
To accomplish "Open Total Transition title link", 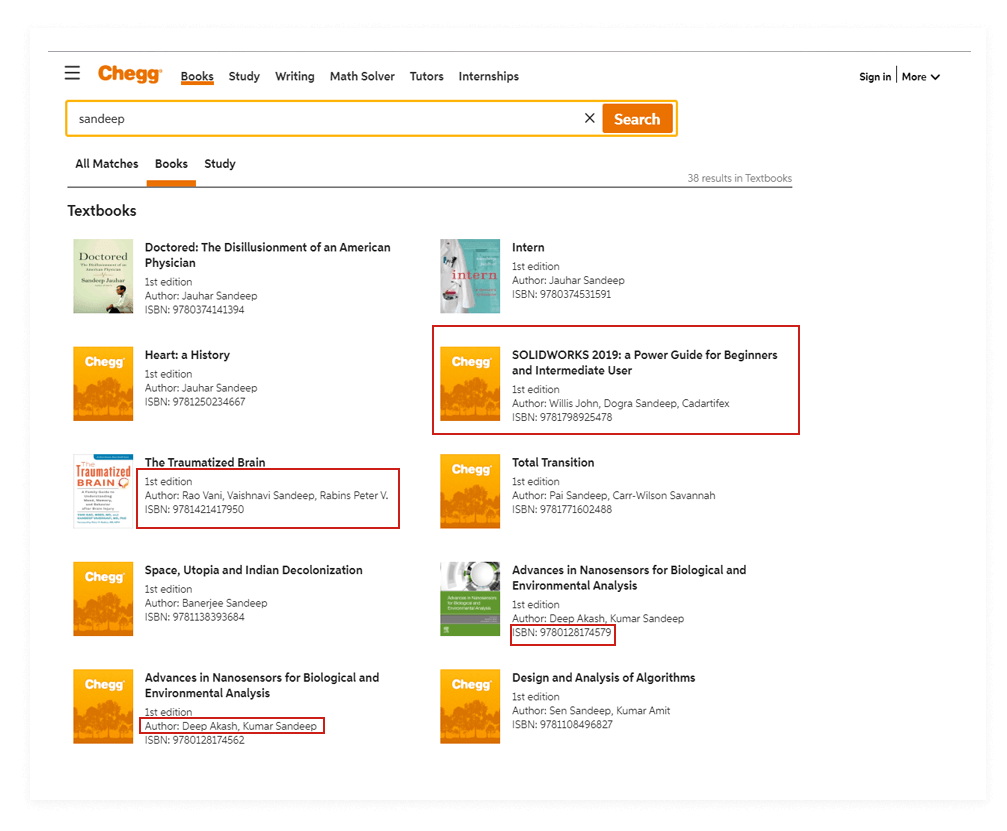I will (553, 462).
